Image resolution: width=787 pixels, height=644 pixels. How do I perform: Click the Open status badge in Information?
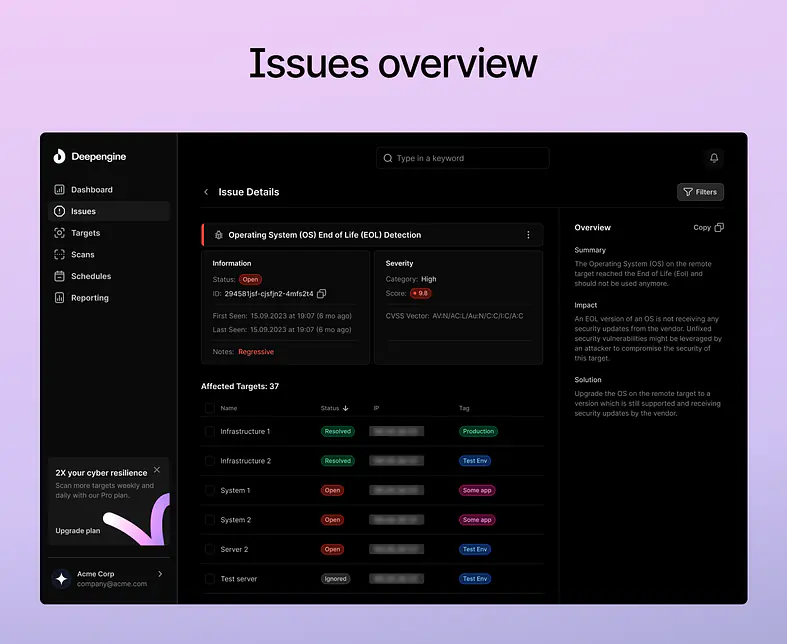click(250, 280)
